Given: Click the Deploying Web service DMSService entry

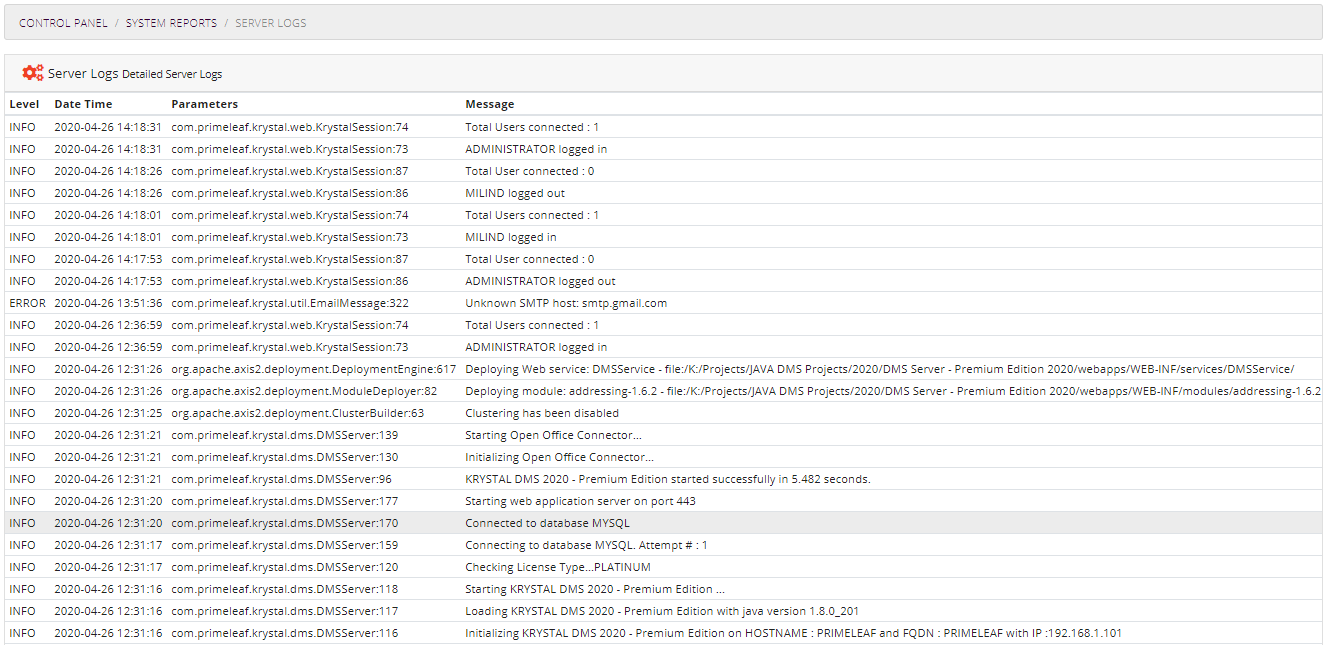Looking at the screenshot, I should pyautogui.click(x=700, y=368).
